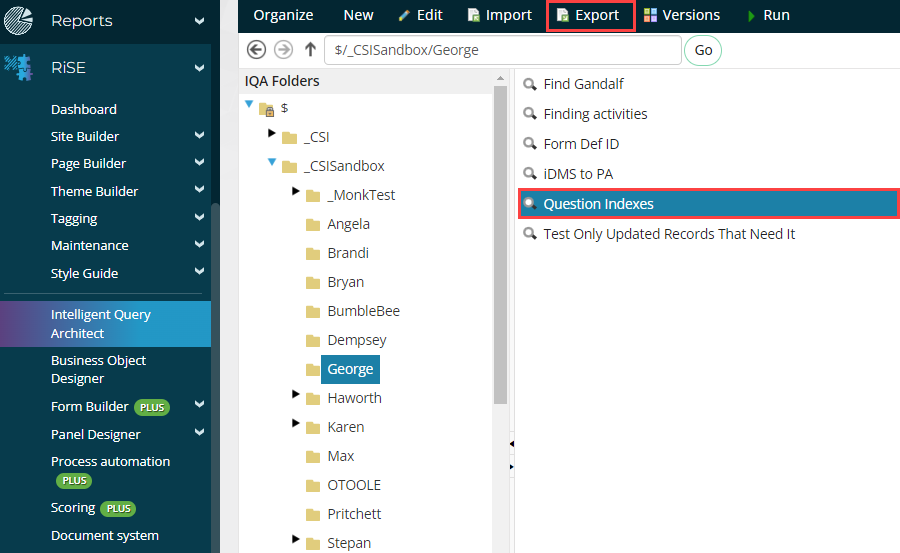Click the Export toolbar button
The height and width of the screenshot is (553, 900).
tap(589, 15)
